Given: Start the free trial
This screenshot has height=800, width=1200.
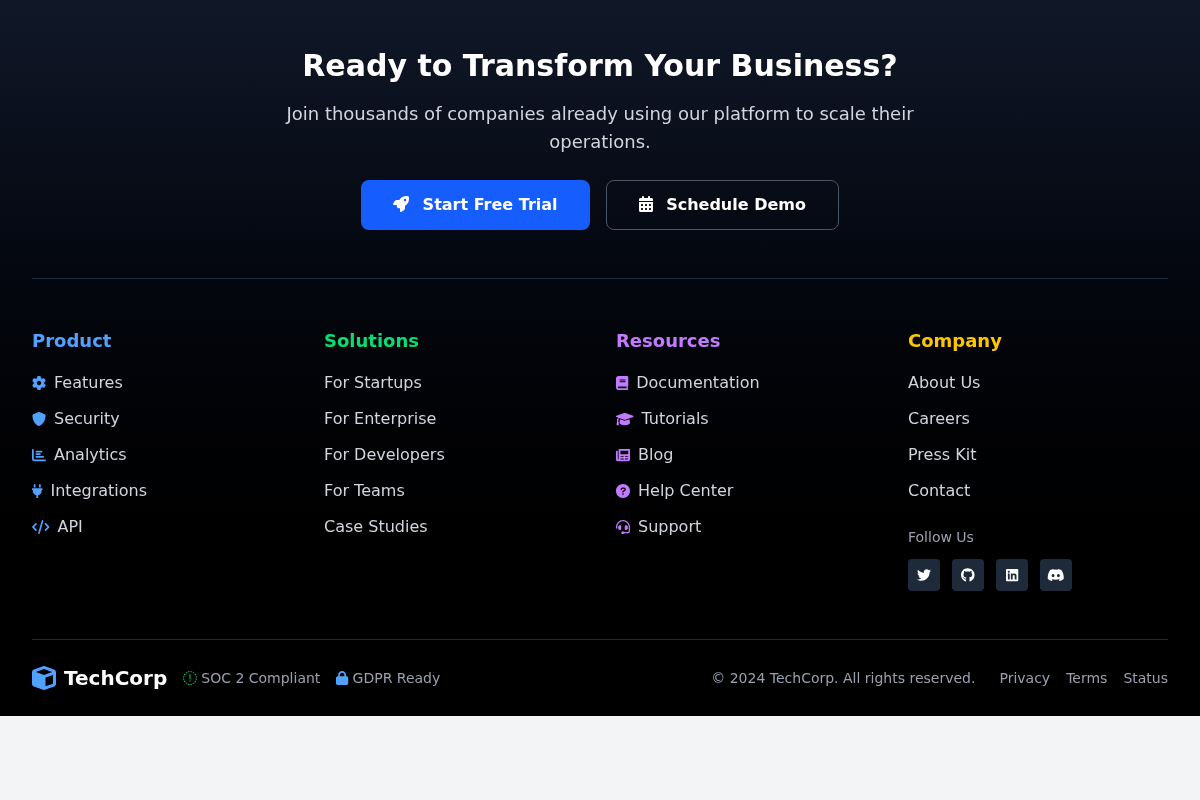Looking at the screenshot, I should click(x=475, y=205).
